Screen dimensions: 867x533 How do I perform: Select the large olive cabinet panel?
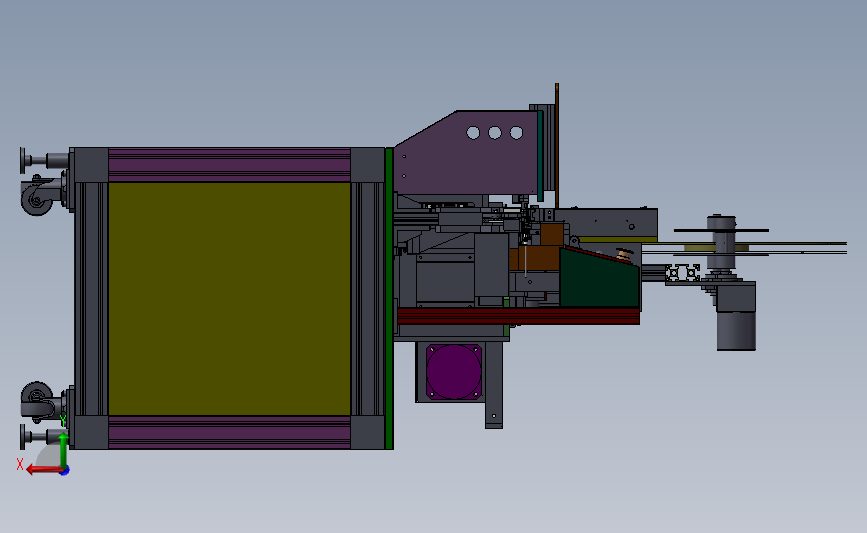[x=229, y=299]
